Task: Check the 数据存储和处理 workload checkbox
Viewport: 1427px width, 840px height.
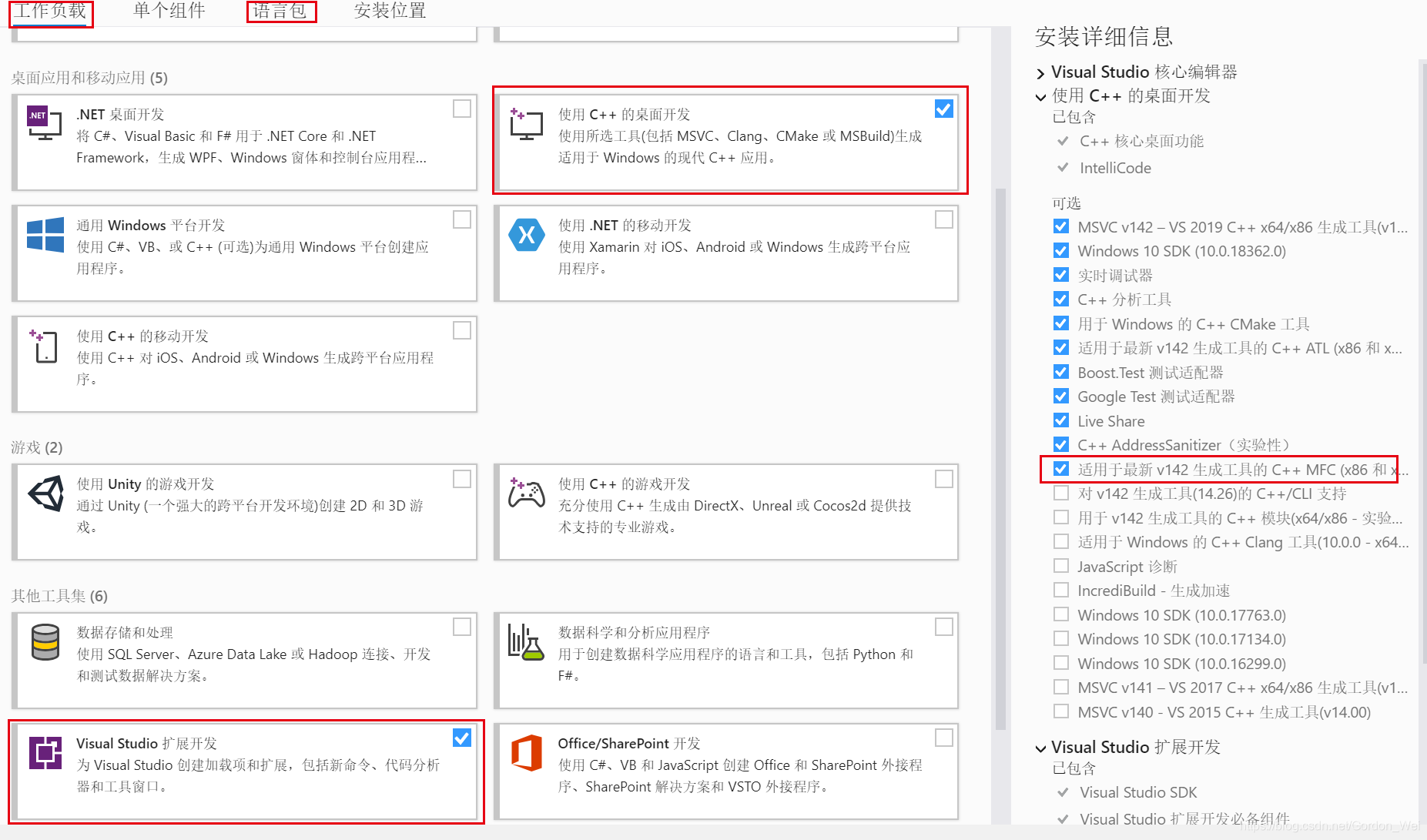Action: pos(462,627)
